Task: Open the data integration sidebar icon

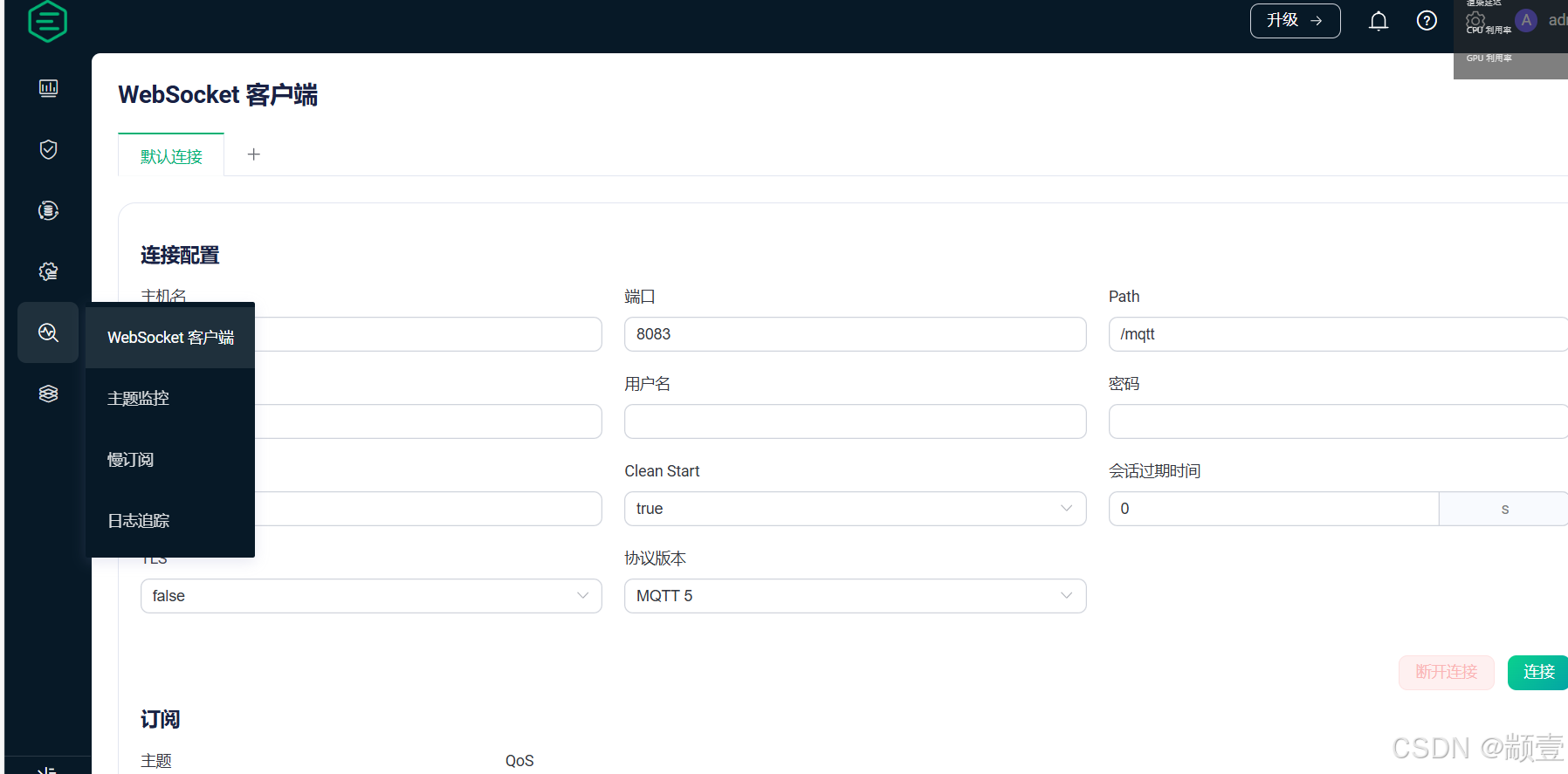Action: 49,210
